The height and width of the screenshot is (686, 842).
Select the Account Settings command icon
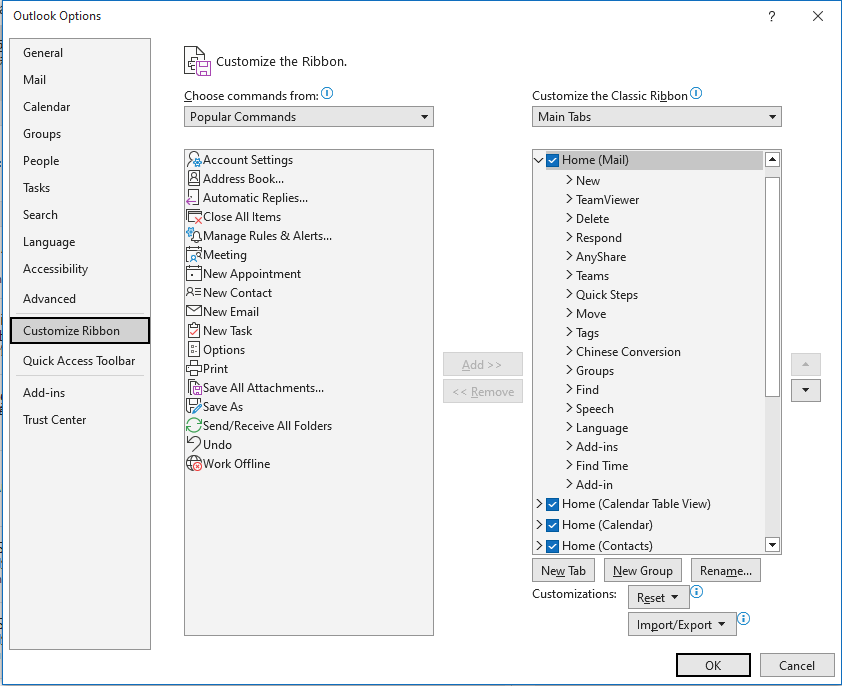(x=192, y=160)
